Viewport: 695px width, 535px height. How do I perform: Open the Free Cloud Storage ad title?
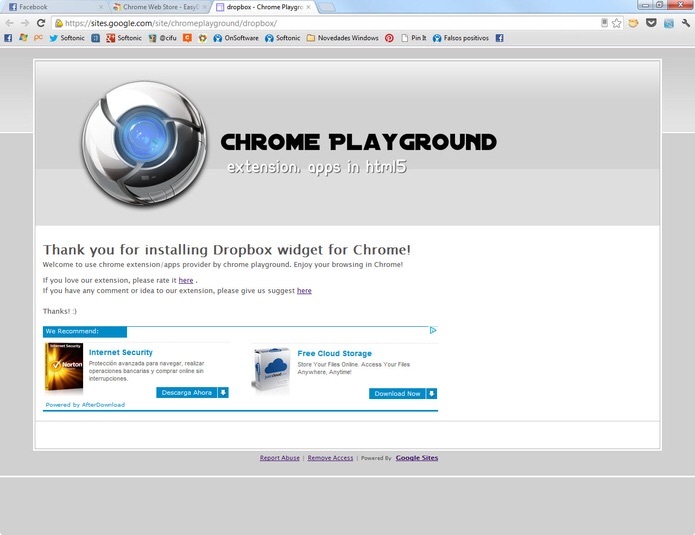coord(335,353)
